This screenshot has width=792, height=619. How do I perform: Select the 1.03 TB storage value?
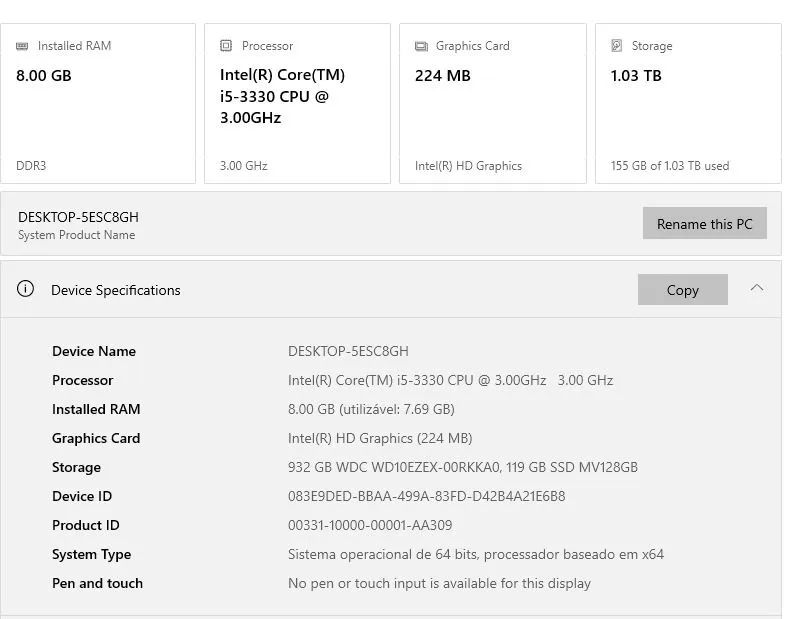click(636, 76)
